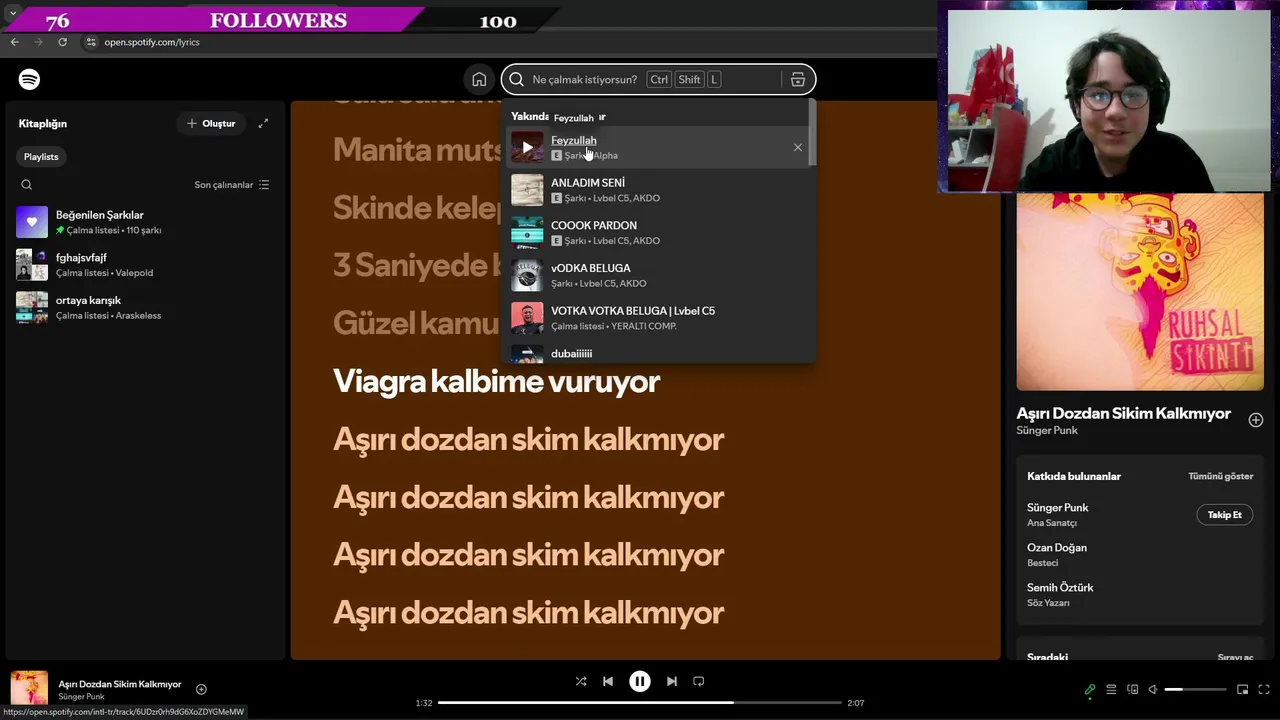This screenshot has height=720, width=1280.
Task: Skip to the next track
Action: pos(671,681)
